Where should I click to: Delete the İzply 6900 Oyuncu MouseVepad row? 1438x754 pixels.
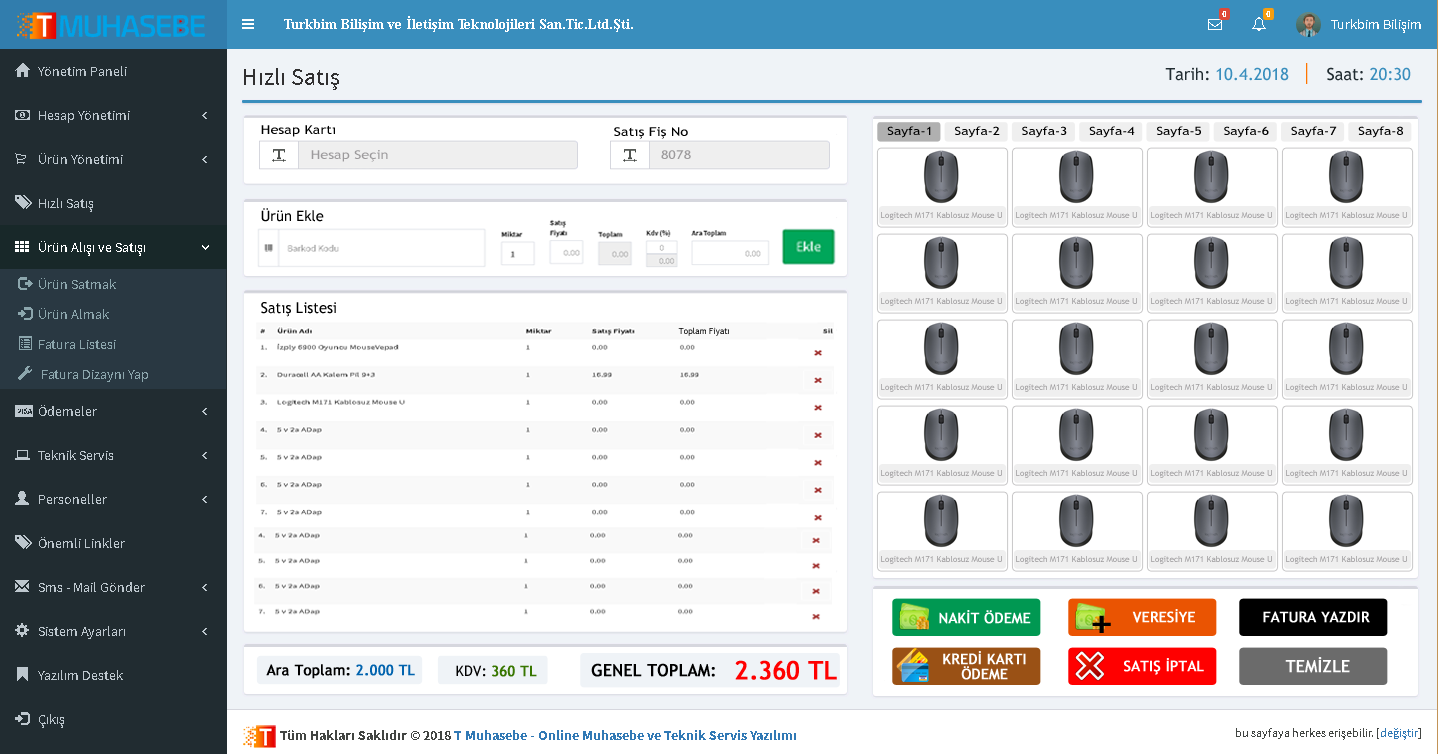point(818,353)
